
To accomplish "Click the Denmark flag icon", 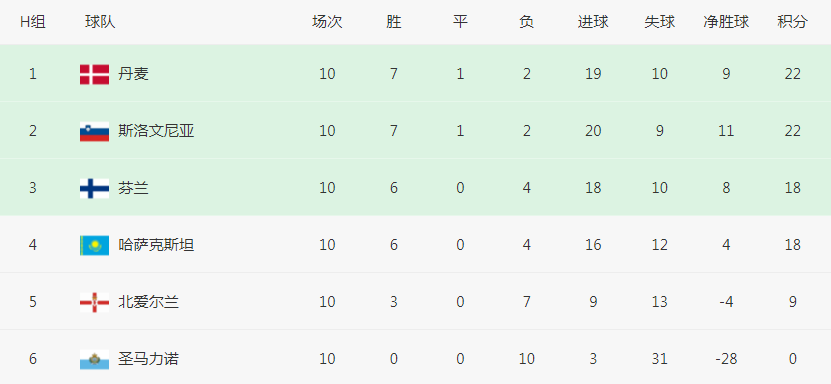I will (94, 74).
